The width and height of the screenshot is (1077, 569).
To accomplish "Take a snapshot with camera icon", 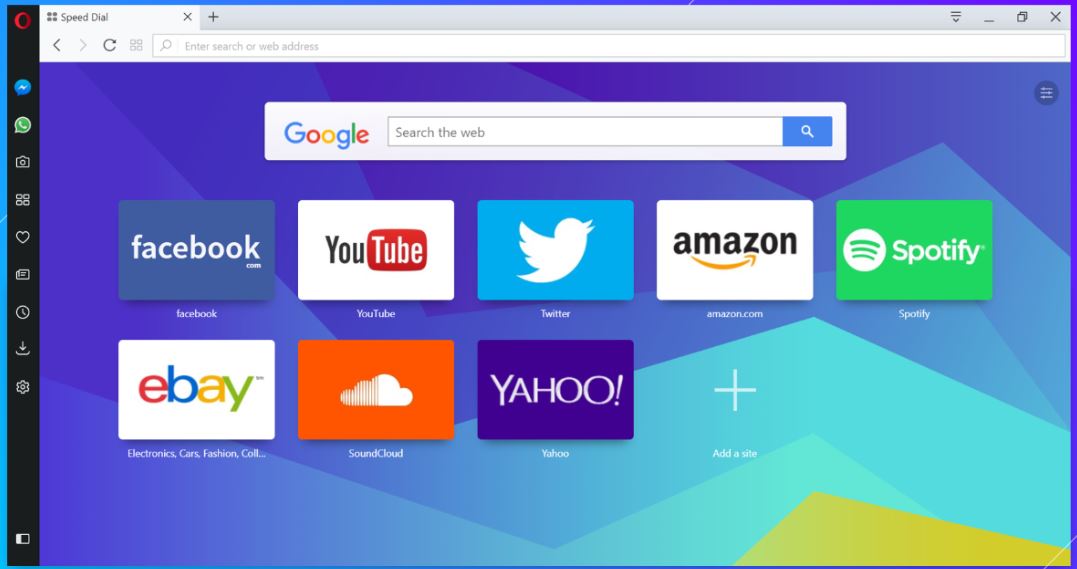I will 23,162.
